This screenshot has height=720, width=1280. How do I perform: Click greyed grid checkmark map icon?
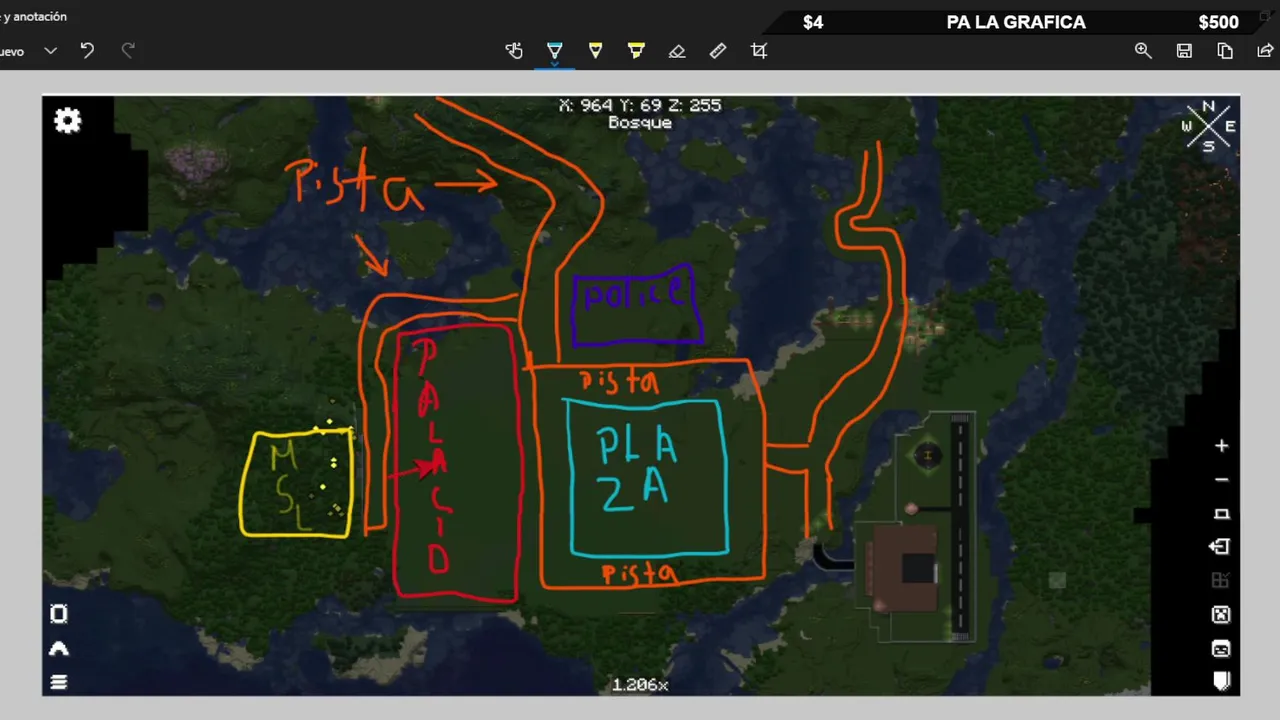[1220, 581]
